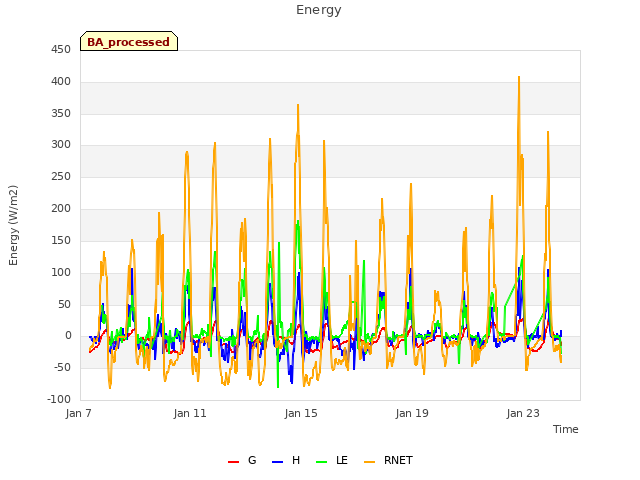The height and width of the screenshot is (480, 640).
Task: Toggle the H series legend entry
Action: 286,460
